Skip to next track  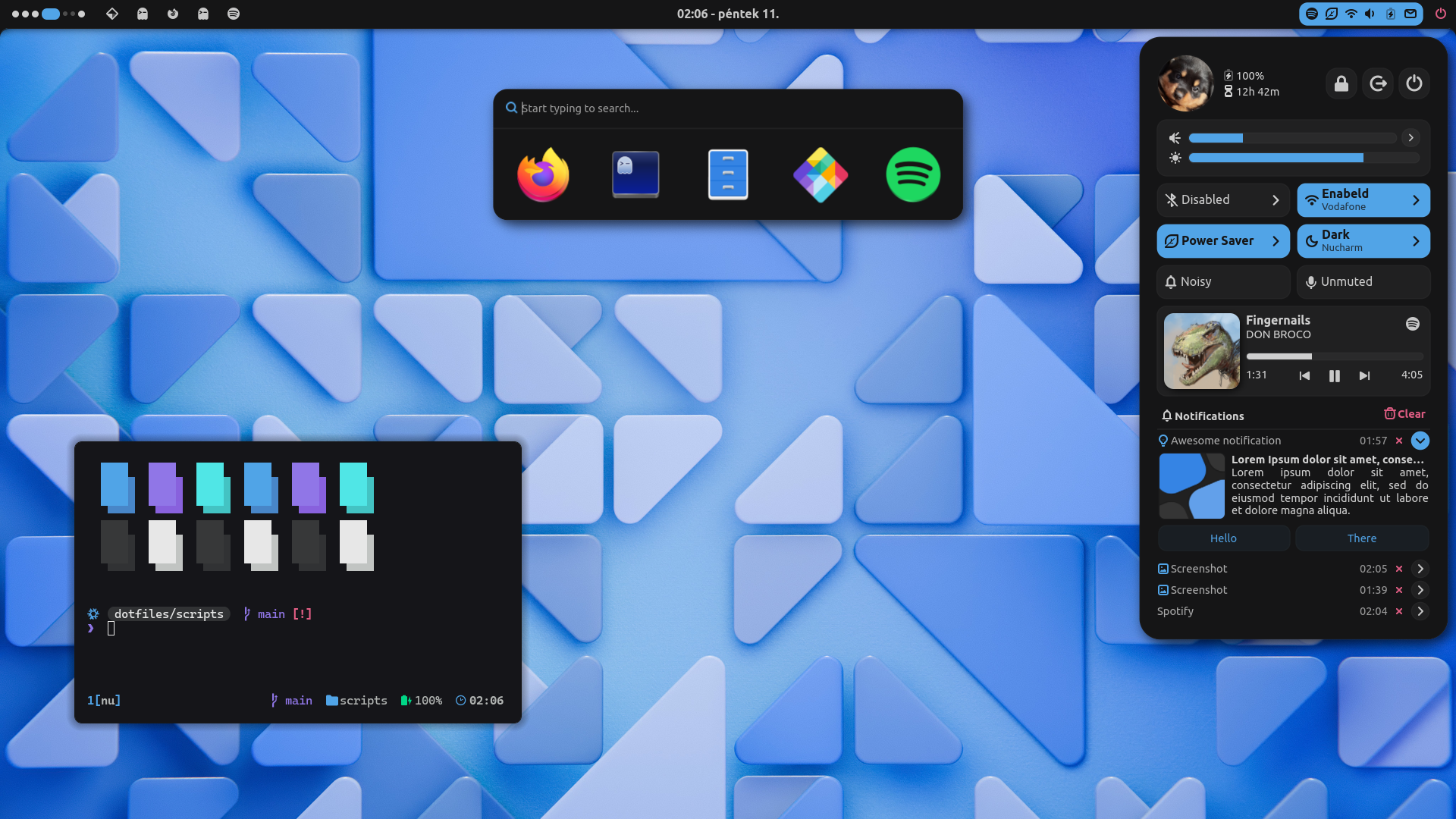tap(1364, 375)
